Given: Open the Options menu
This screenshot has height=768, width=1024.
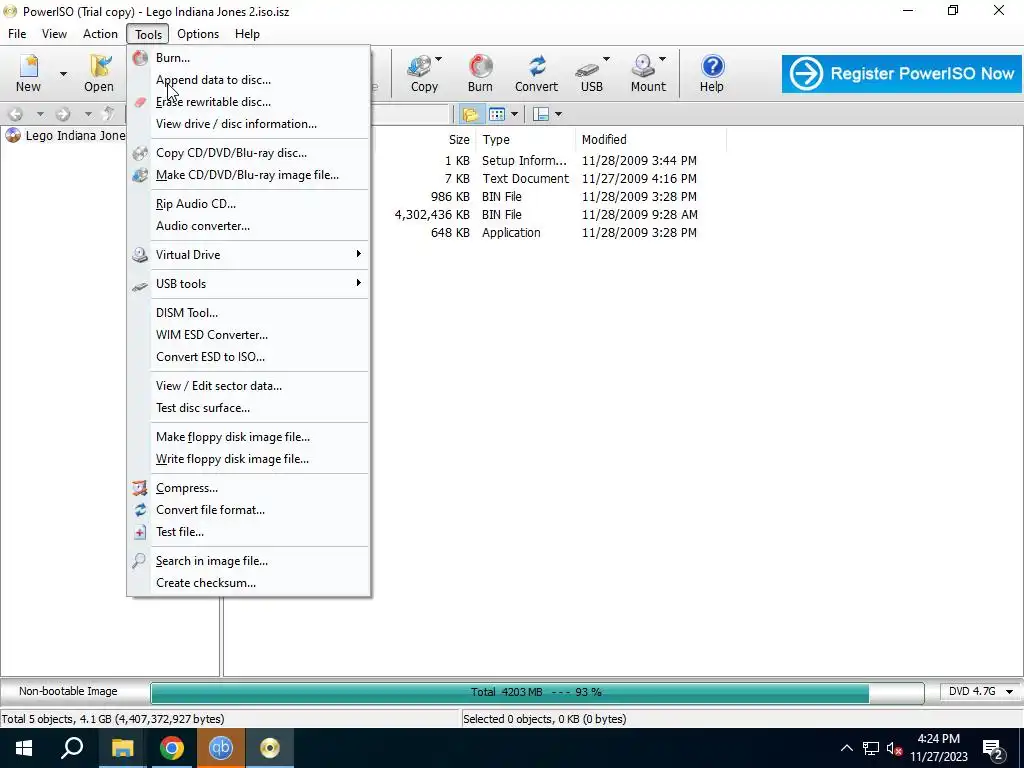Looking at the screenshot, I should tap(198, 34).
